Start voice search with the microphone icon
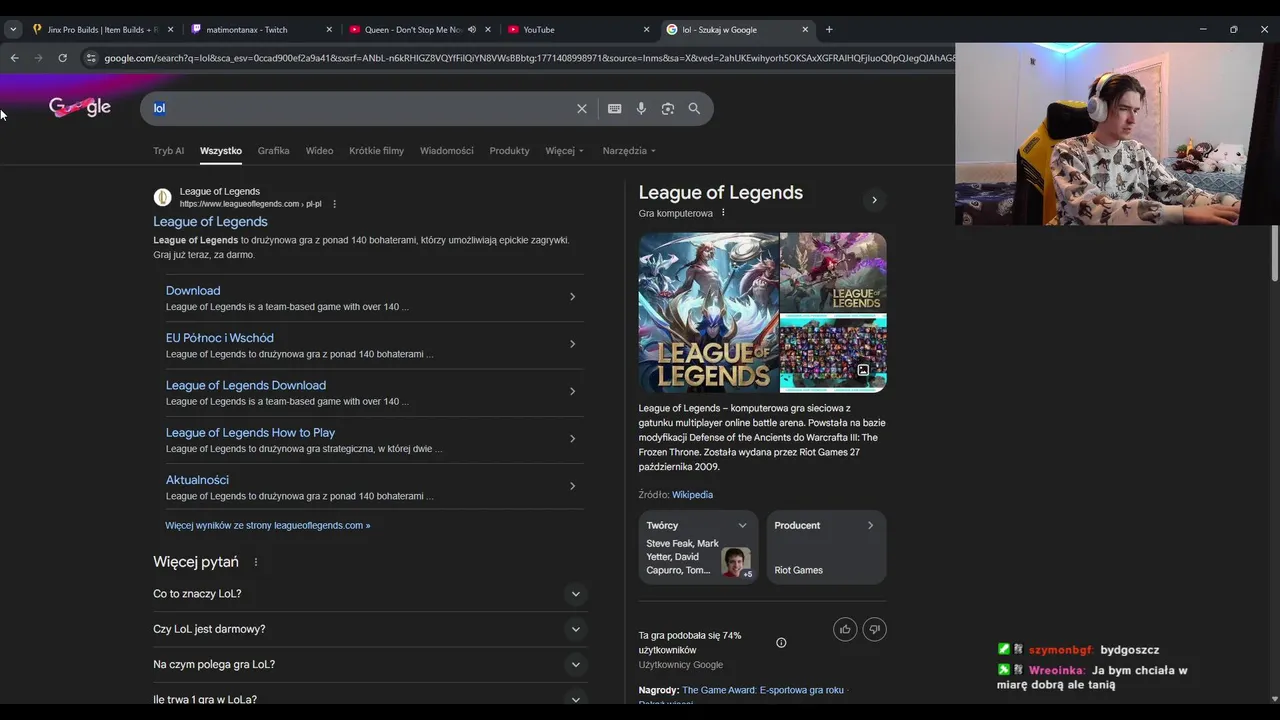This screenshot has height=720, width=1280. [x=641, y=108]
